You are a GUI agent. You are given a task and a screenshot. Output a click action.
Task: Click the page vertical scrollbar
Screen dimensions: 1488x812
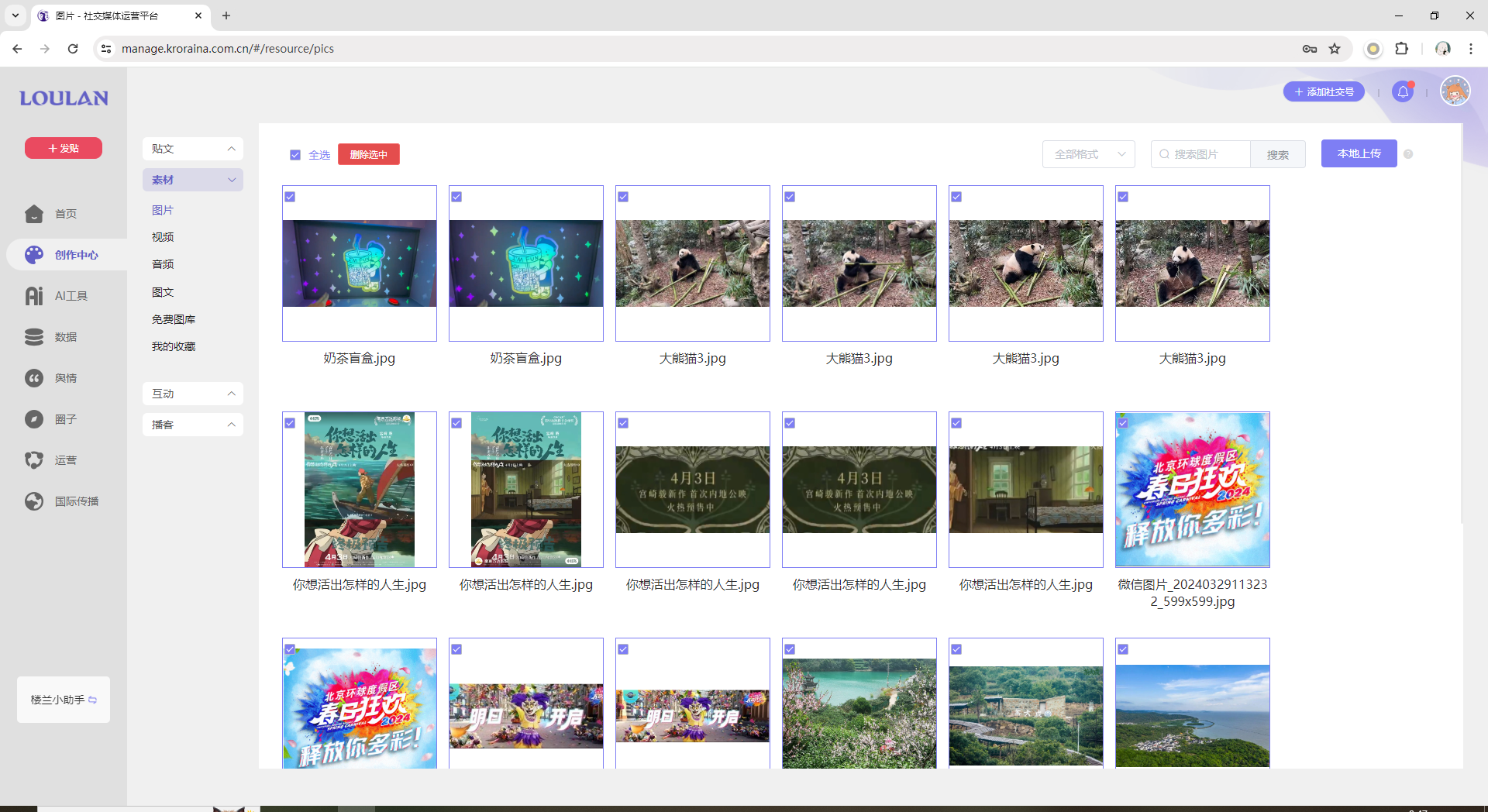[x=1461, y=325]
